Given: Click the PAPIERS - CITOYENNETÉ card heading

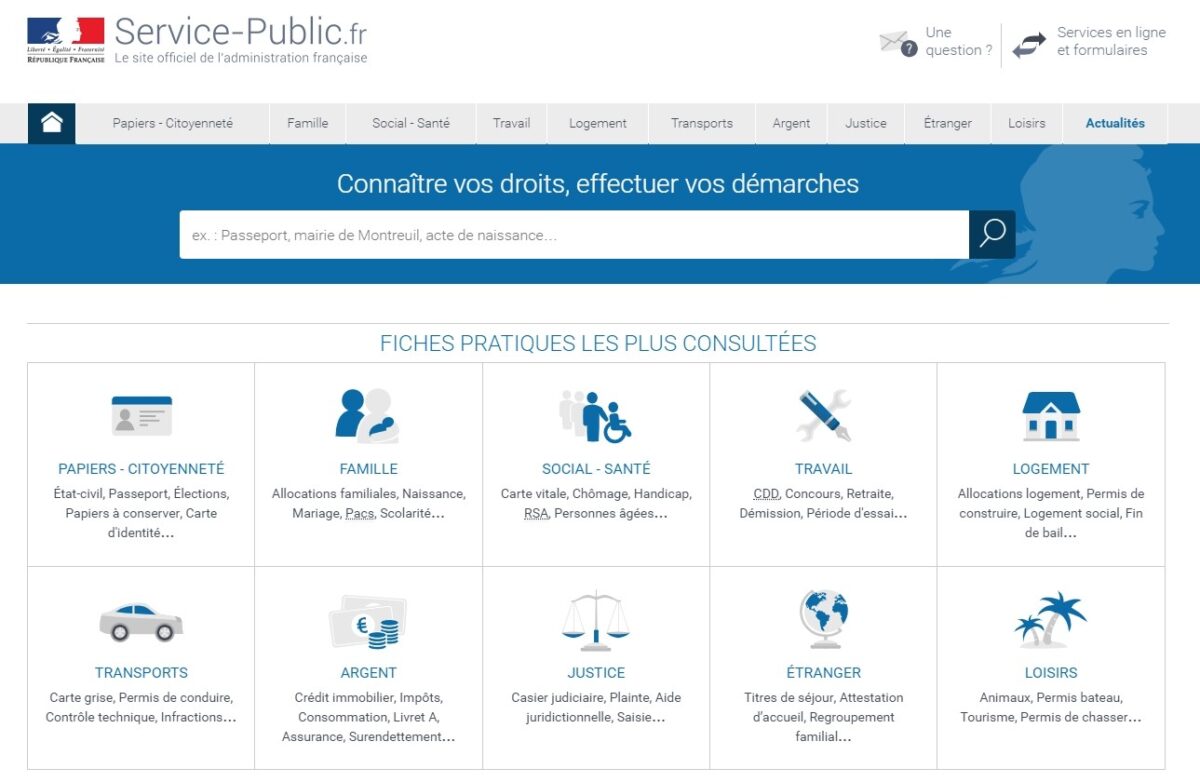Looking at the screenshot, I should pyautogui.click(x=141, y=469).
